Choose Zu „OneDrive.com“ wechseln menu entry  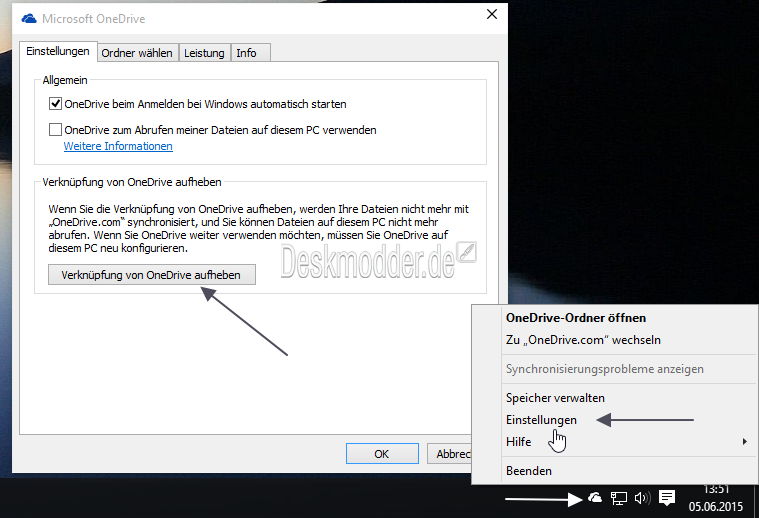[x=615, y=340]
